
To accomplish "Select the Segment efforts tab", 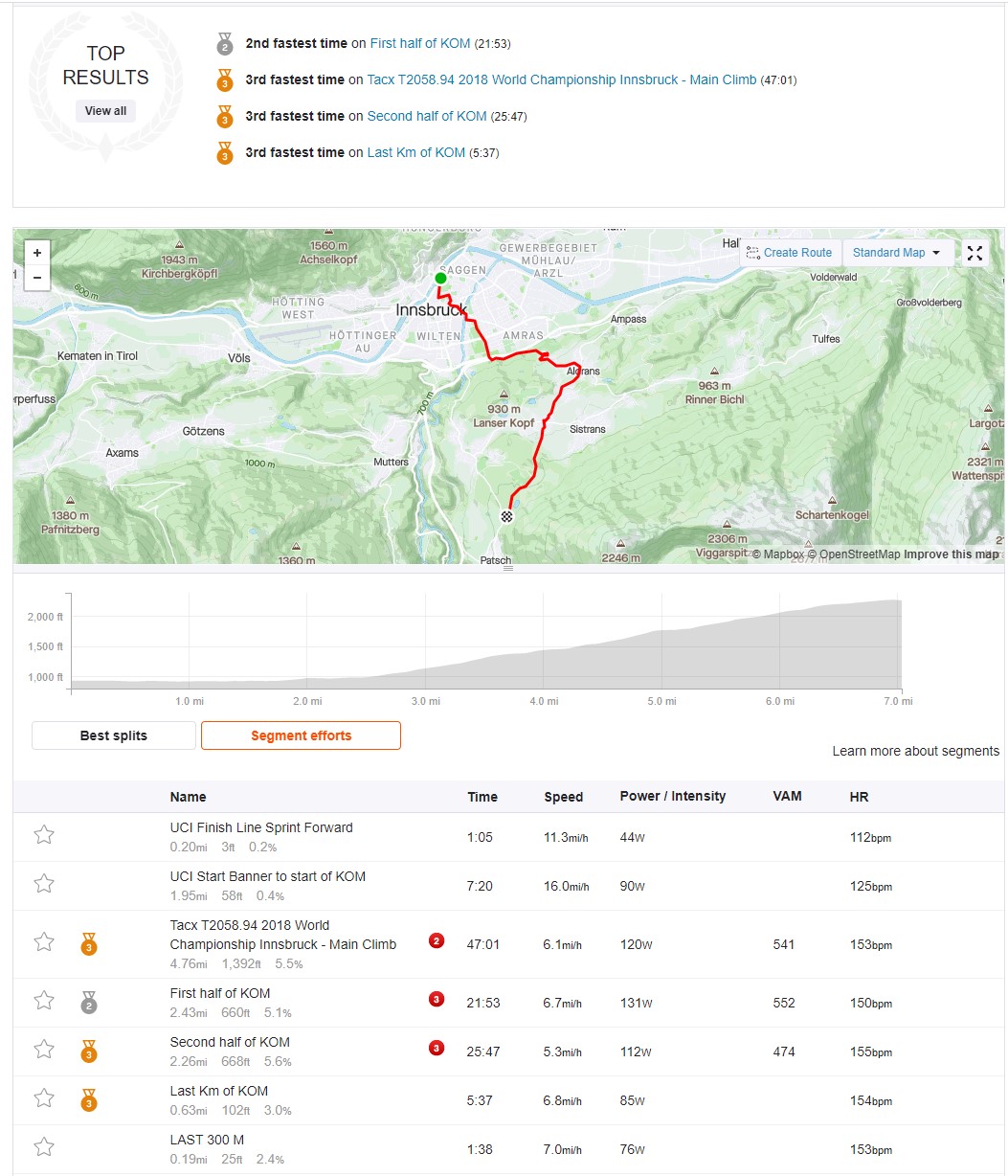I will coord(301,735).
